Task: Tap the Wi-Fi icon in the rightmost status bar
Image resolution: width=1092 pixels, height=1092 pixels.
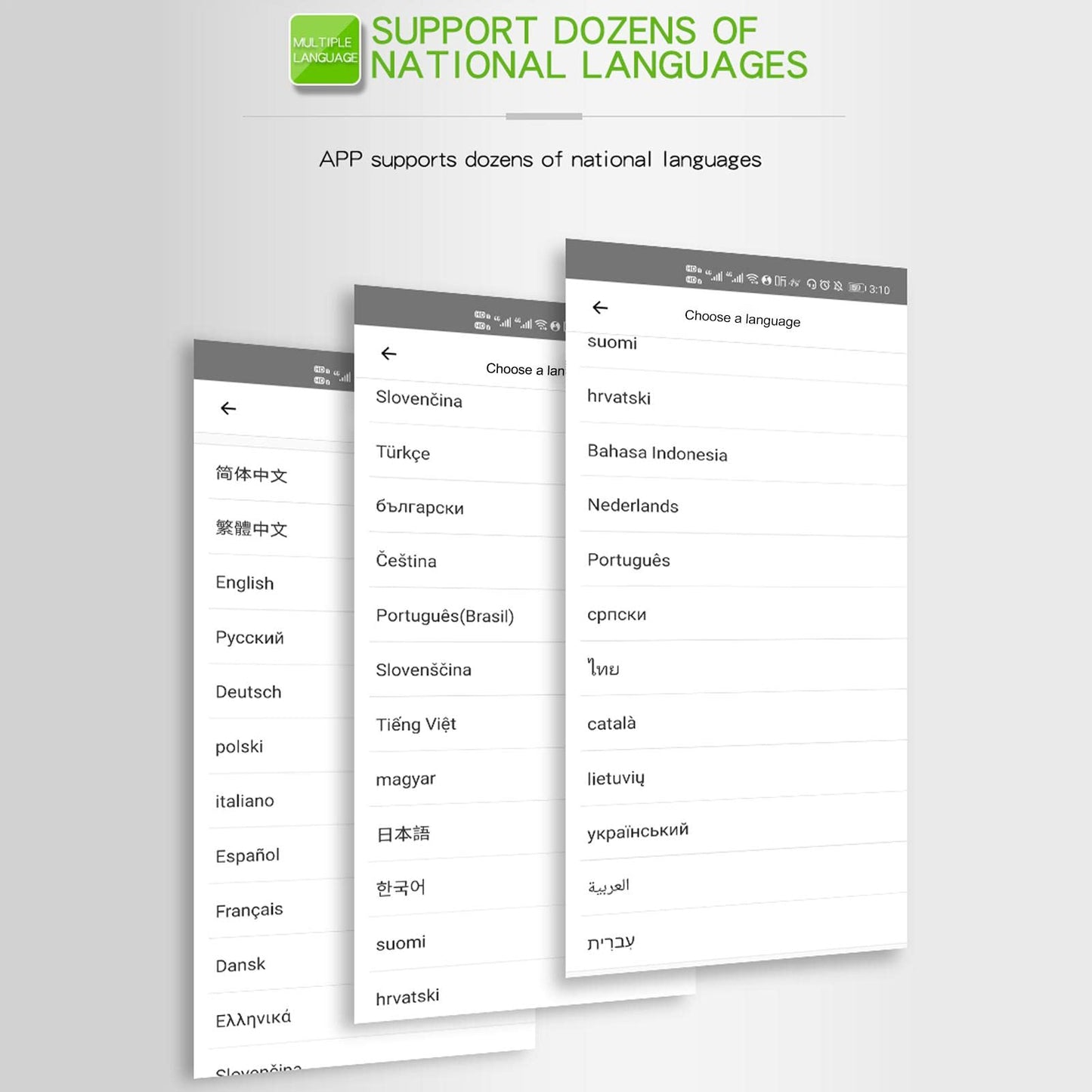Action: point(752,279)
